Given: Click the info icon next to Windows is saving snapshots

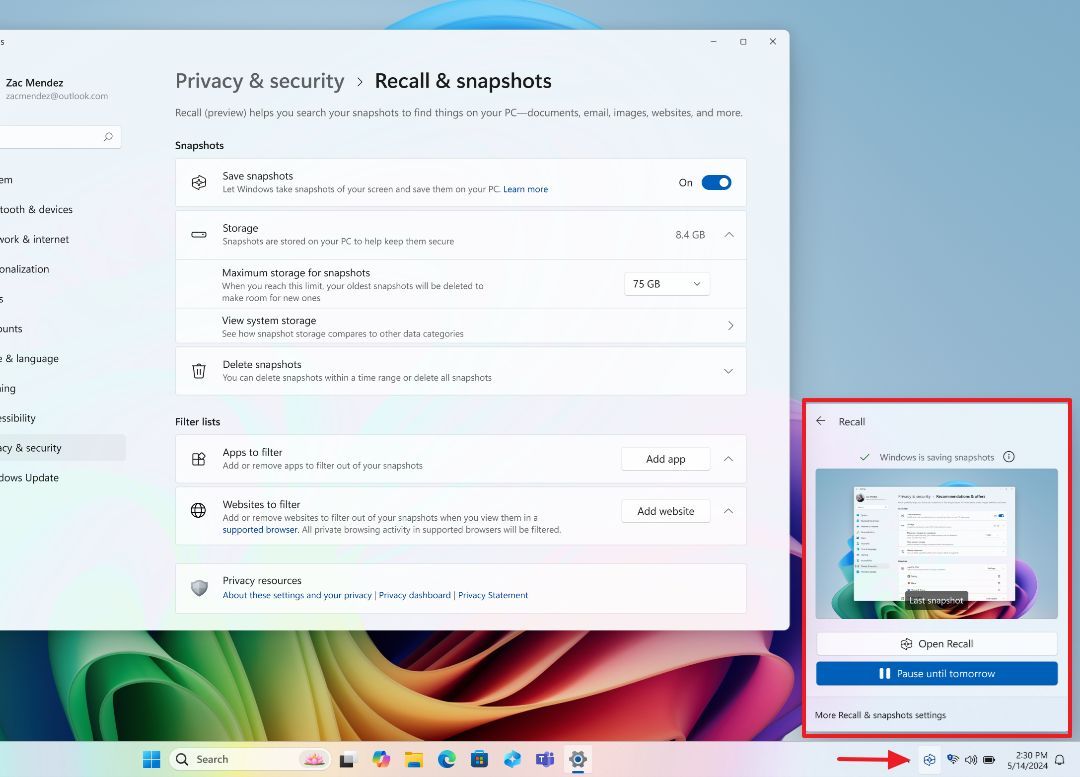Looking at the screenshot, I should point(1009,456).
